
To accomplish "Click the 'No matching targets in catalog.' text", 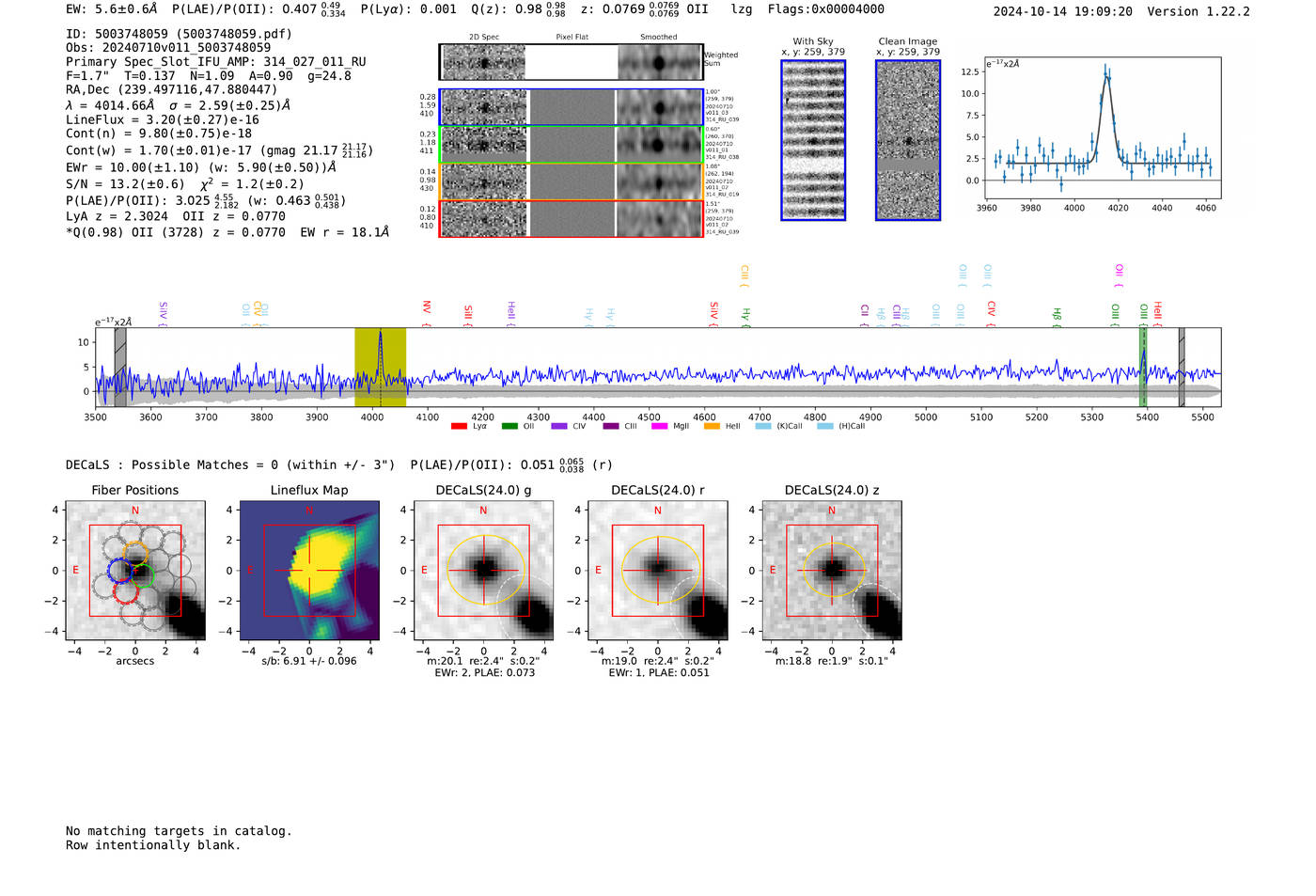I will pos(179,831).
